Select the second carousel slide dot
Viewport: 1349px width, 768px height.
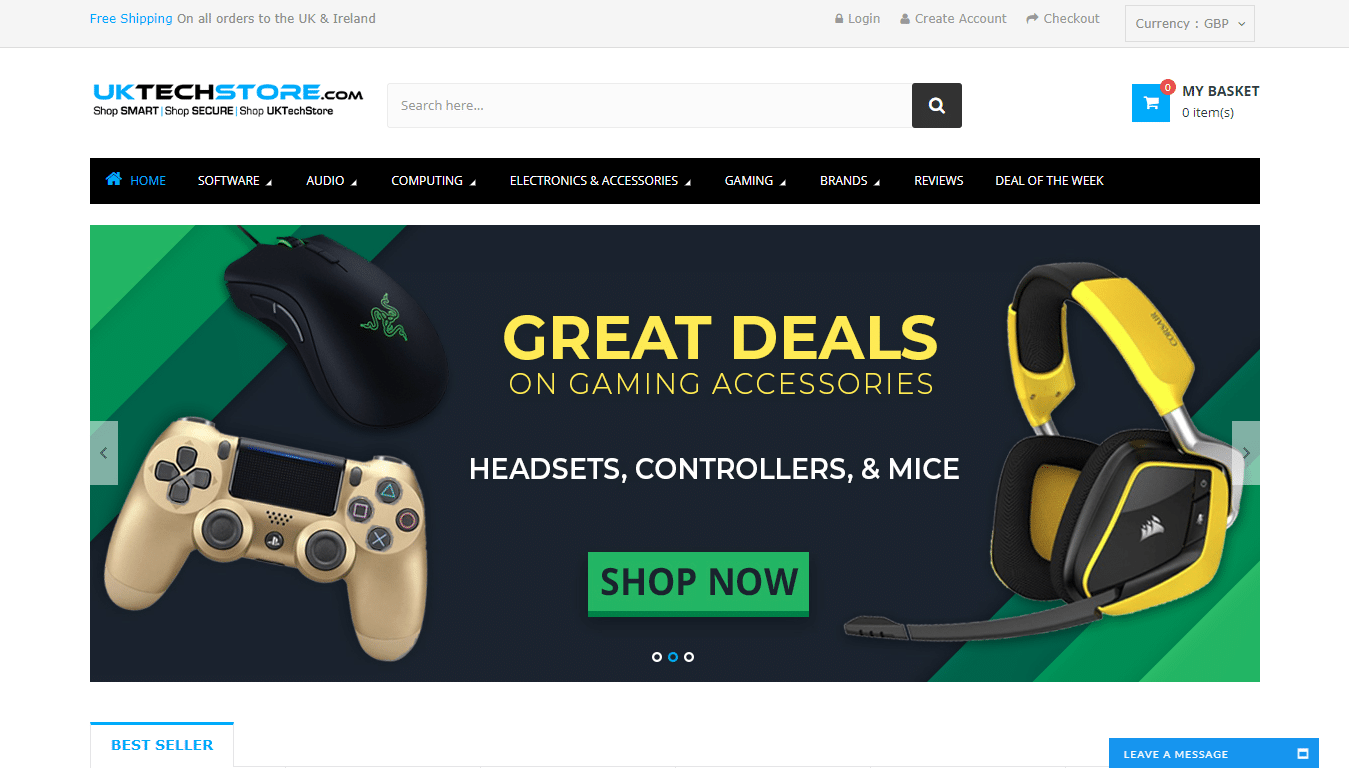click(x=673, y=657)
